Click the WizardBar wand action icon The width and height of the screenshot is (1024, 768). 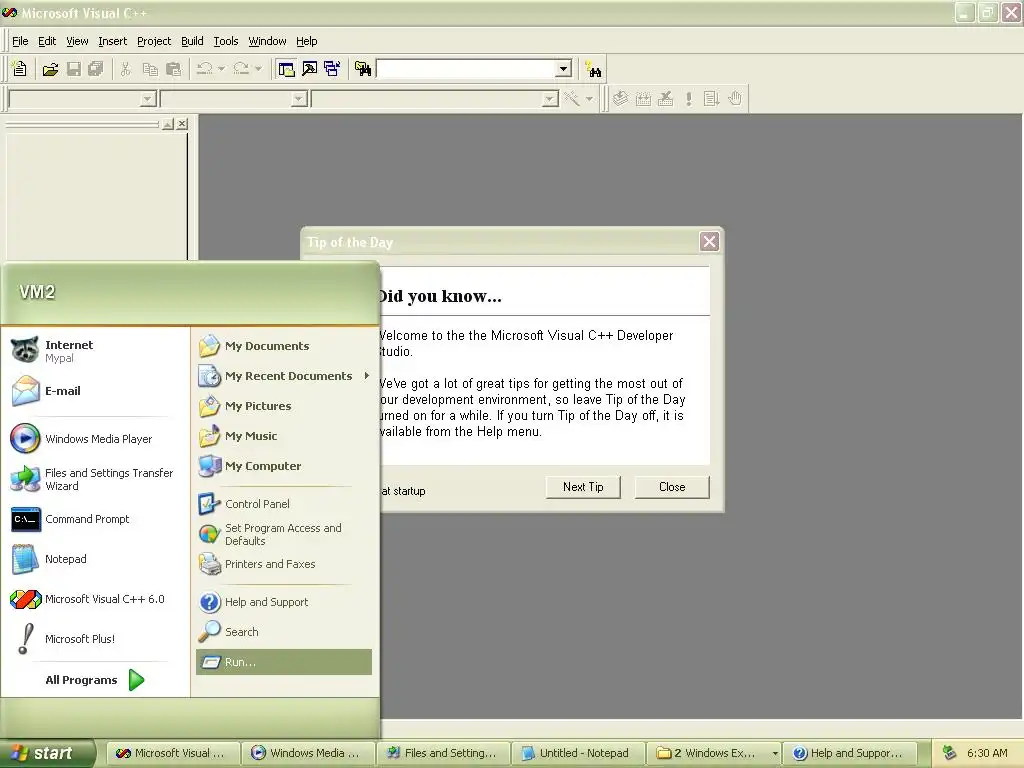click(572, 99)
